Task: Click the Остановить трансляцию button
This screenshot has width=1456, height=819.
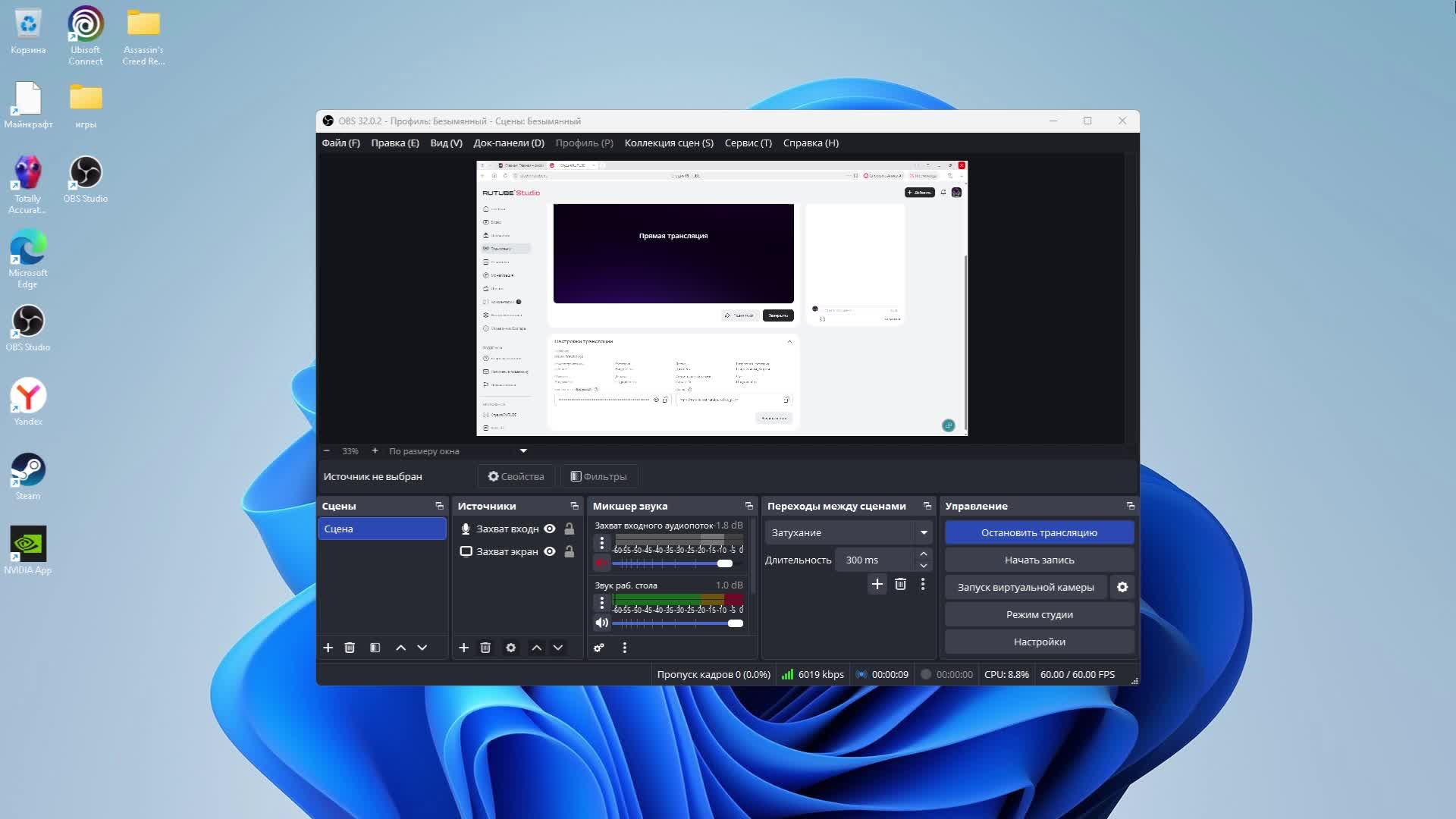Action: [x=1039, y=532]
